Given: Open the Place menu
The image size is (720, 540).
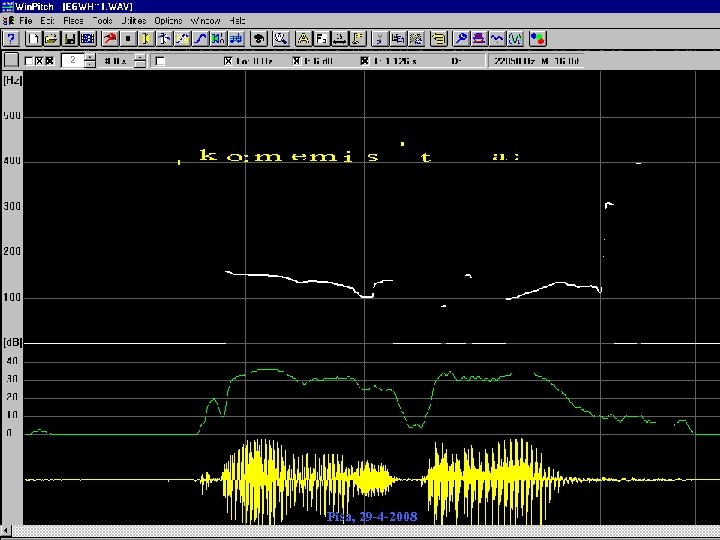Looking at the screenshot, I should 73,21.
